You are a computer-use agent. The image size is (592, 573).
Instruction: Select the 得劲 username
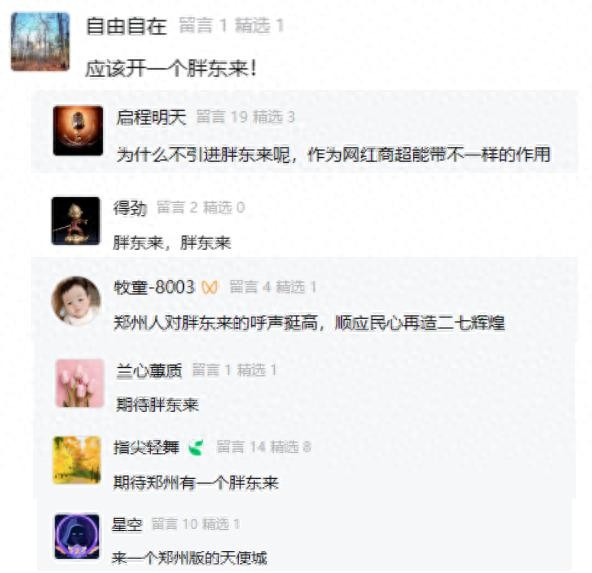tap(130, 208)
